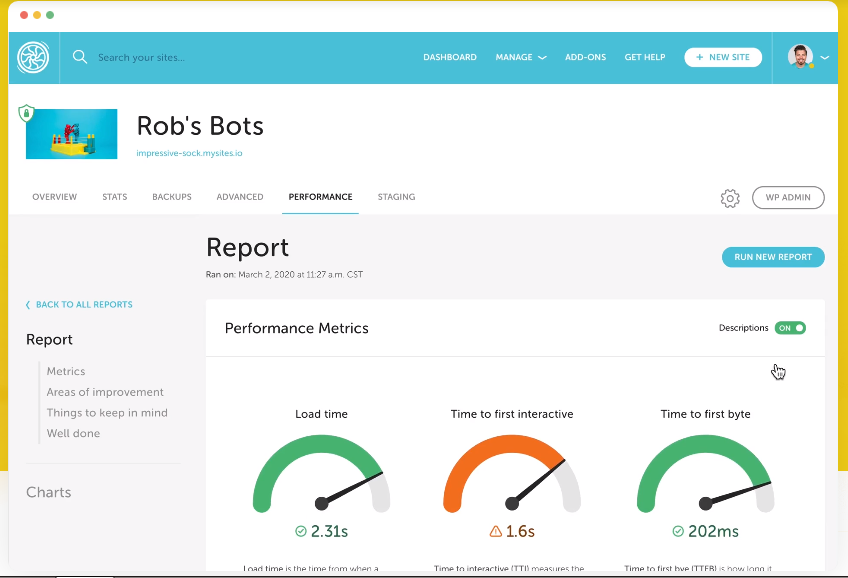The image size is (848, 578).
Task: Jump to Areas of improvement section
Action: pyautogui.click(x=105, y=391)
